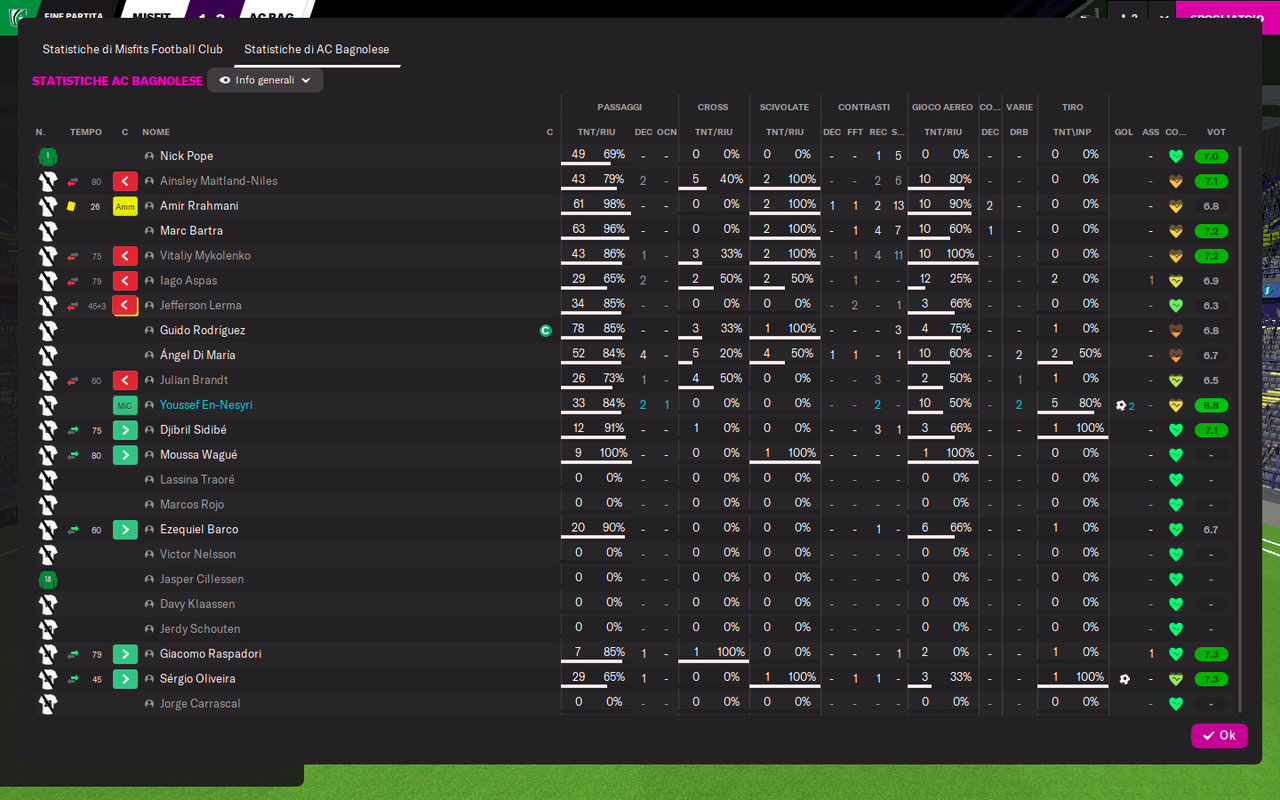Click the green arrow badge for Giacomo Raspadori
The image size is (1280, 800).
[125, 654]
